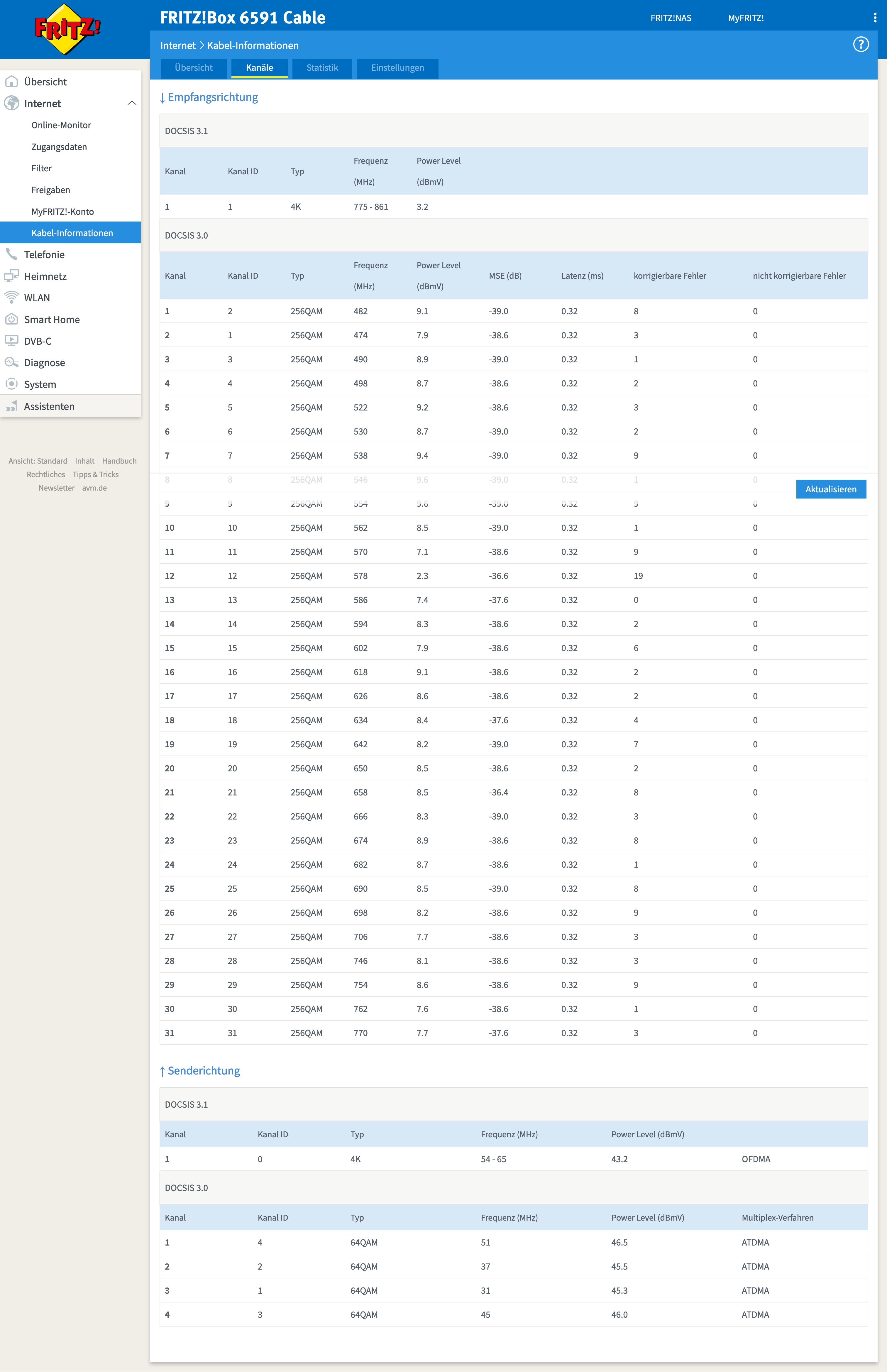Click the Heimnetz network icon
Image resolution: width=887 pixels, height=1372 pixels.
11,276
